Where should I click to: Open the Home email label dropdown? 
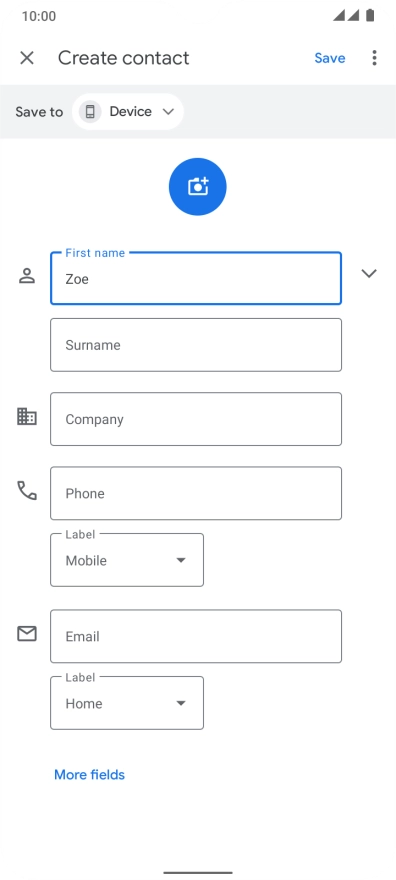click(127, 703)
